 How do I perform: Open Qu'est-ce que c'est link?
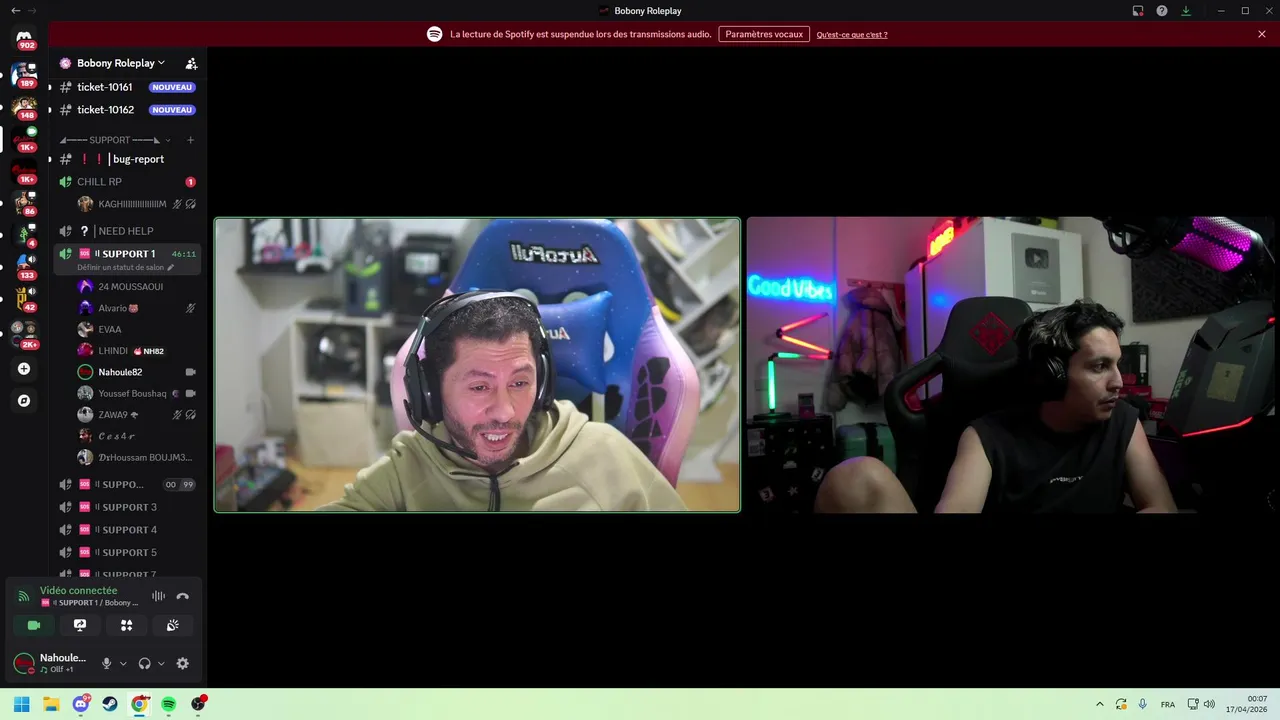click(x=852, y=34)
